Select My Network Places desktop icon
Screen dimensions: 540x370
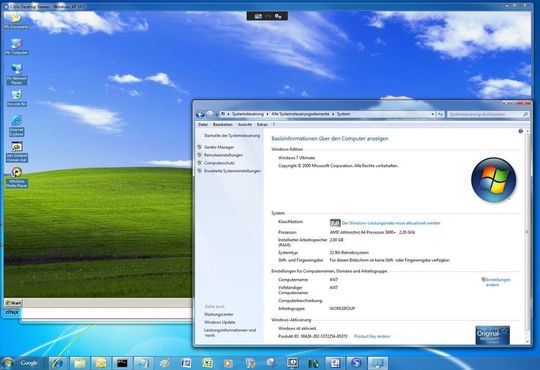pyautogui.click(x=17, y=73)
